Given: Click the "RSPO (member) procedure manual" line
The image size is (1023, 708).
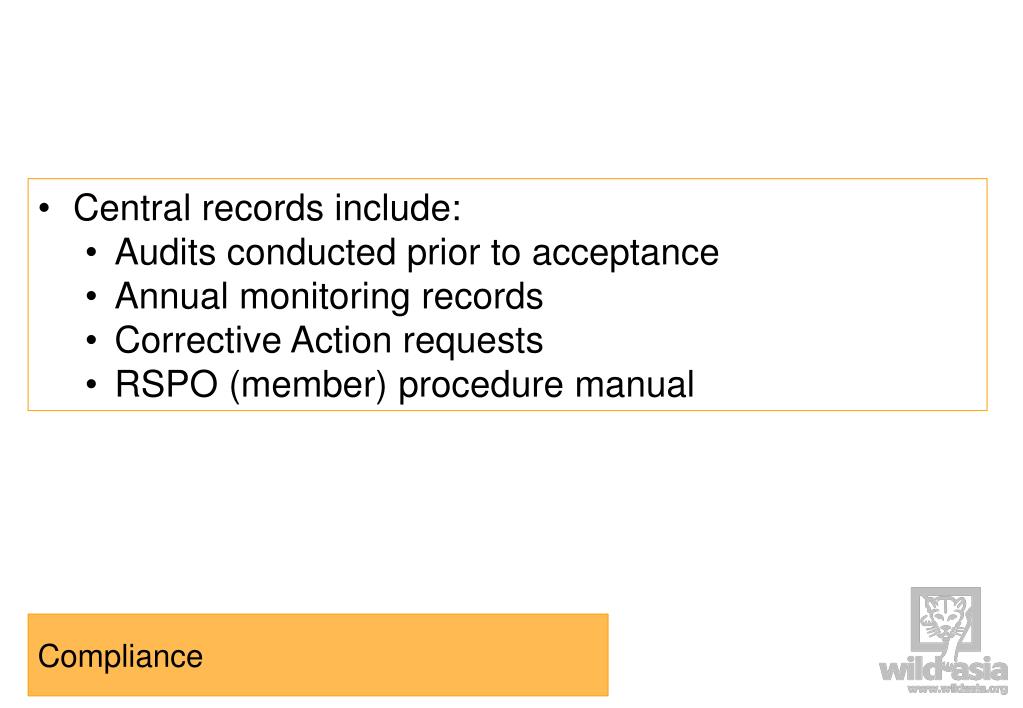Looking at the screenshot, I should 405,384.
